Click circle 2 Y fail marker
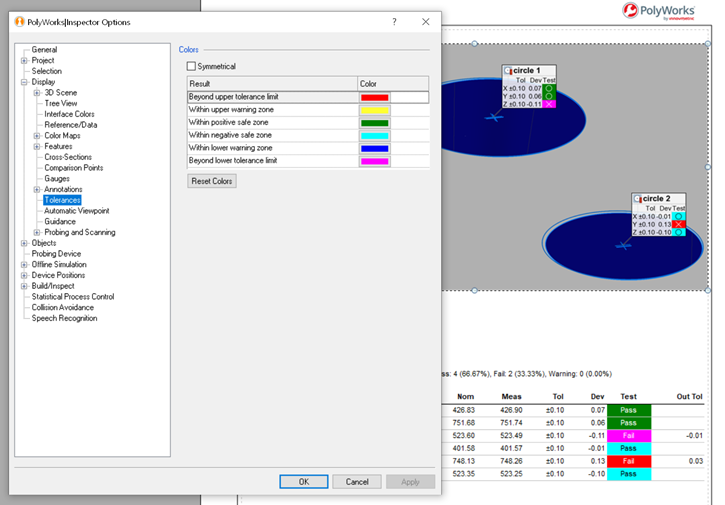This screenshot has width=725, height=505. coord(678,224)
